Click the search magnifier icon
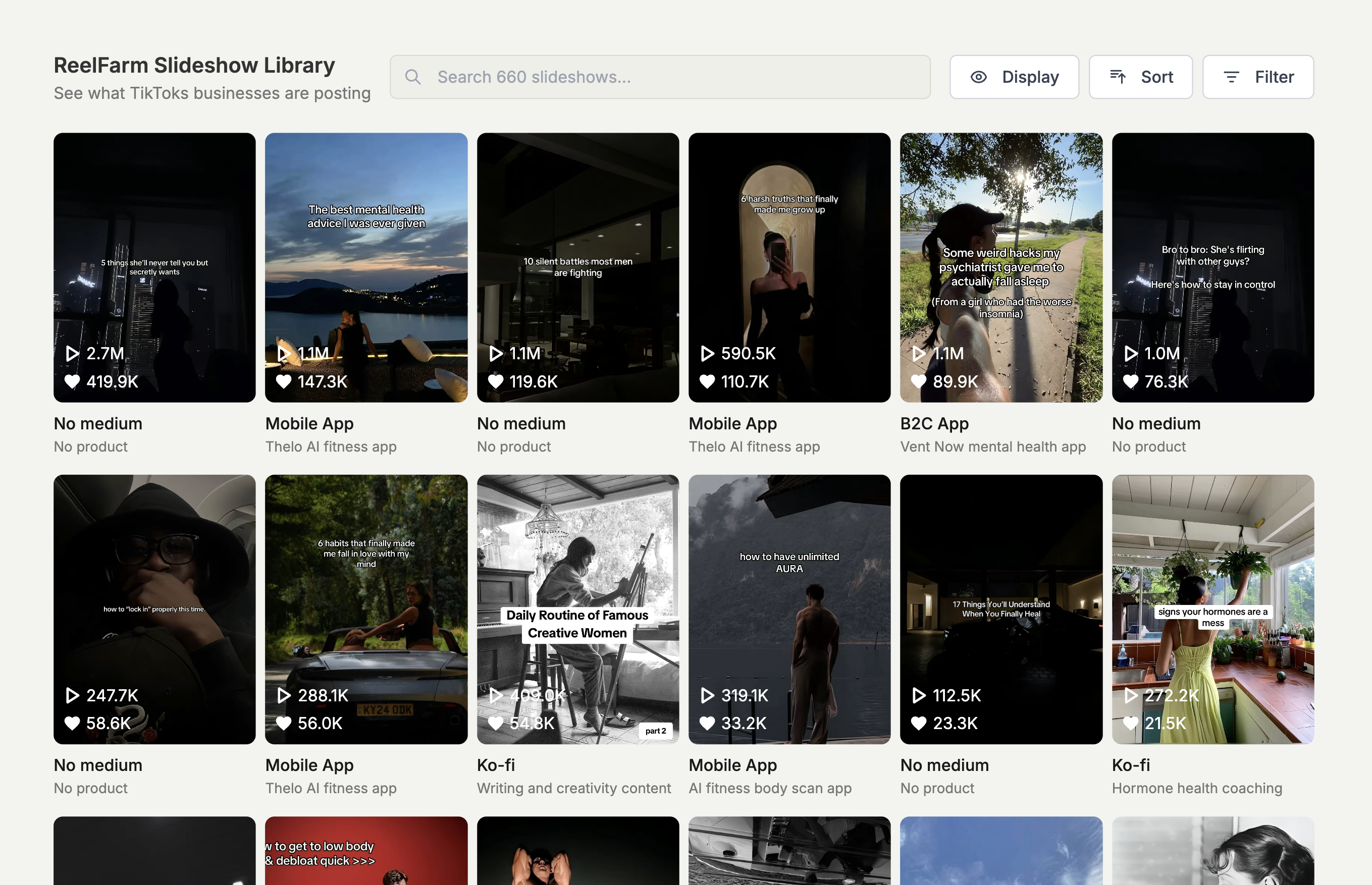The width and height of the screenshot is (1372, 885). pyautogui.click(x=413, y=77)
